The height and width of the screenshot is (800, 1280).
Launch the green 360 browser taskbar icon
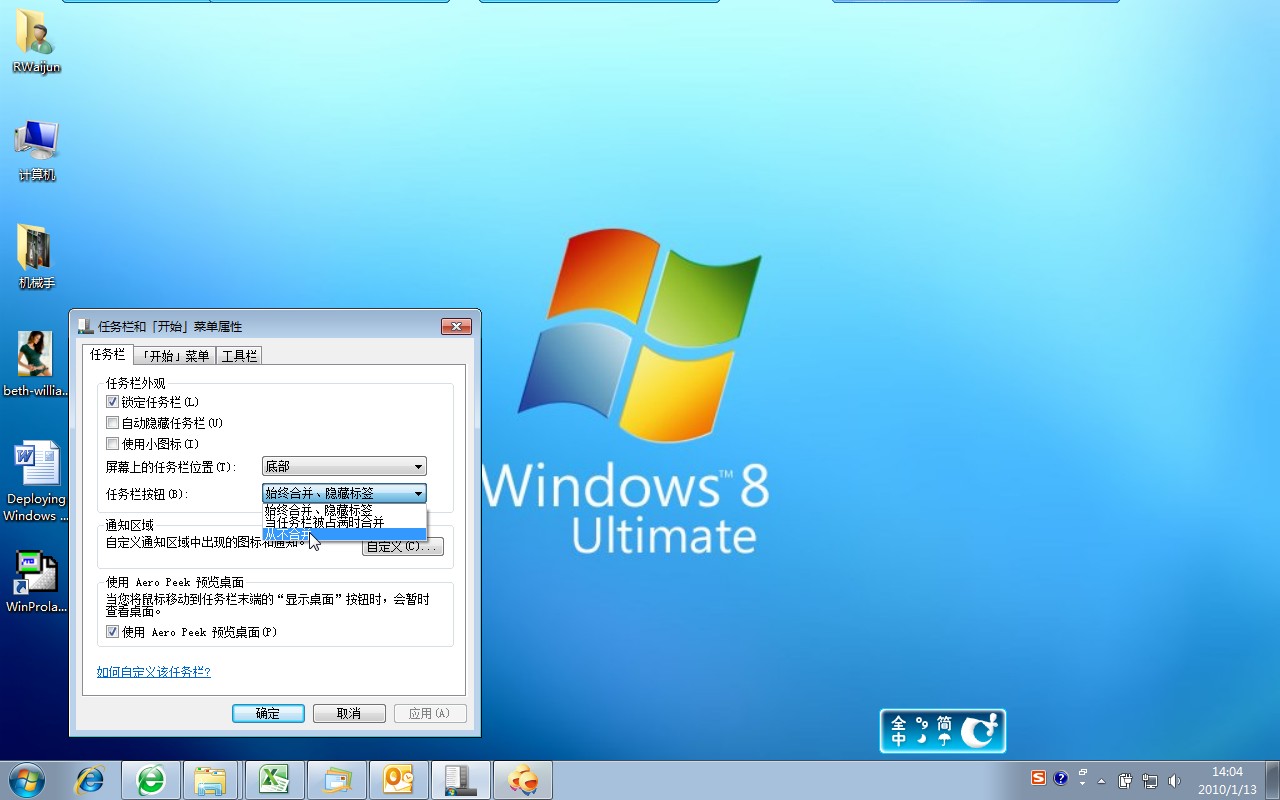coord(151,779)
